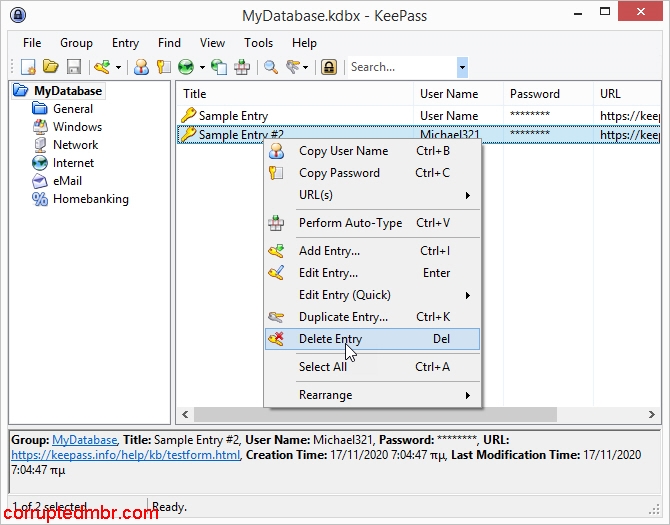Expand the Rearrange submenu

[372, 395]
